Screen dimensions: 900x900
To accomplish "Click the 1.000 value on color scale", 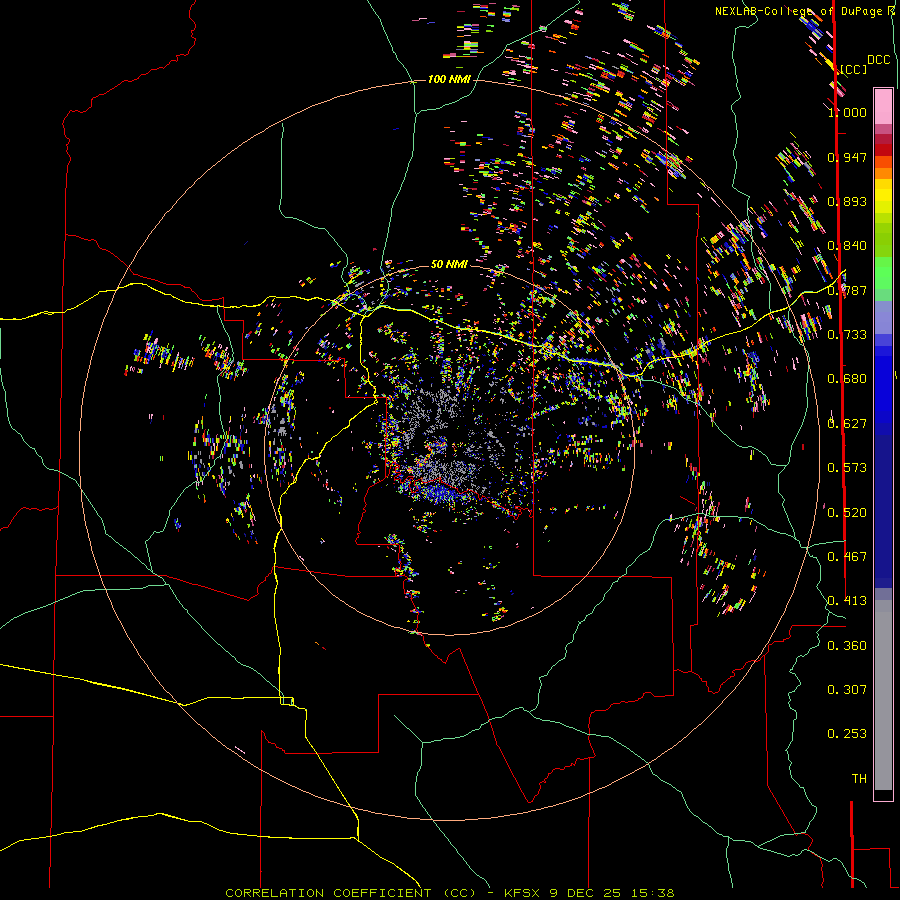I will click(x=847, y=112).
